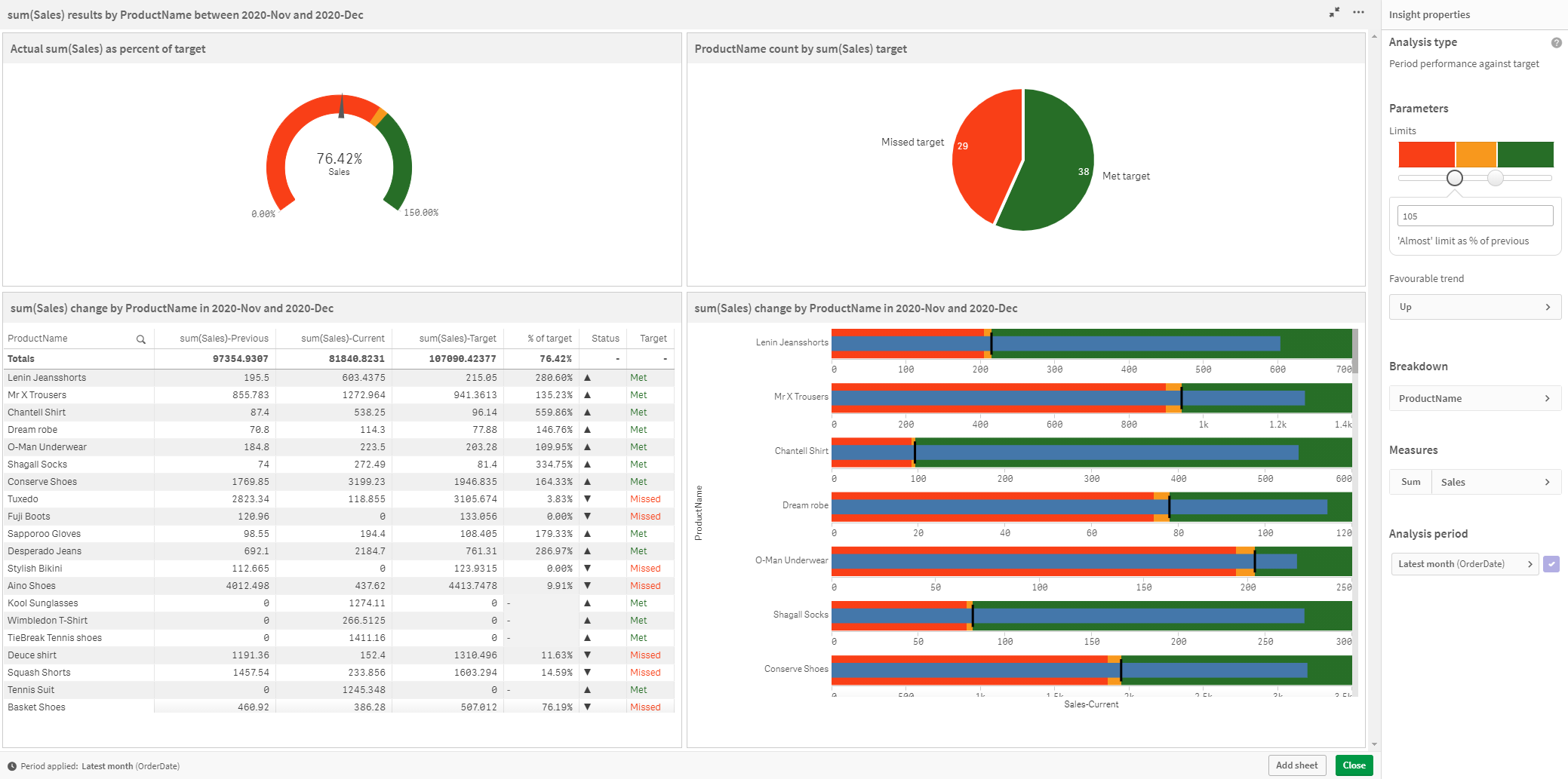1568x779 pixels.
Task: Expand the Favourable trend Up dropdown
Action: coord(1474,307)
